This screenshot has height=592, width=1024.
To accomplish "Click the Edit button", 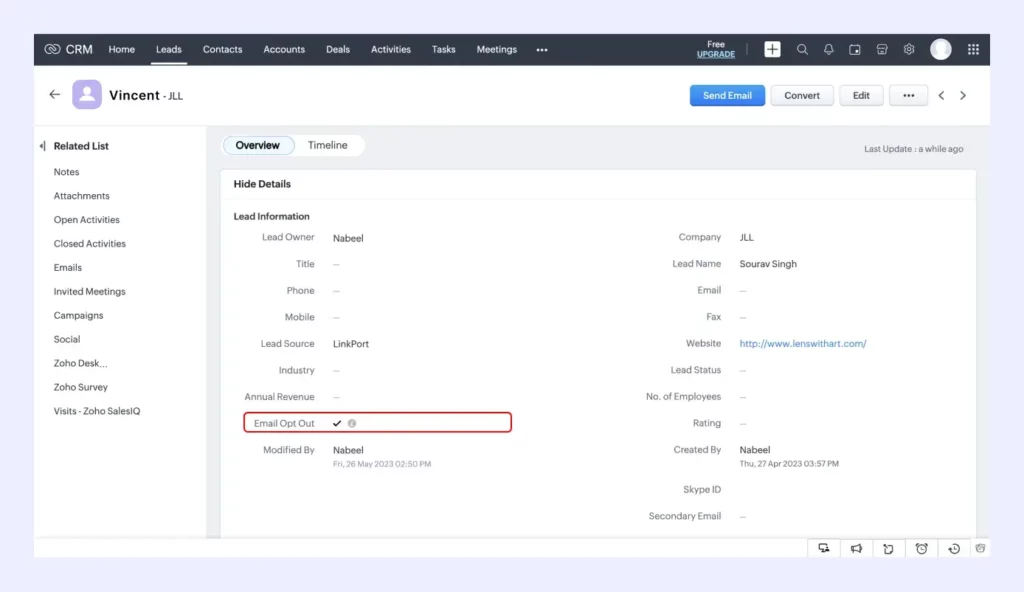I will (861, 95).
